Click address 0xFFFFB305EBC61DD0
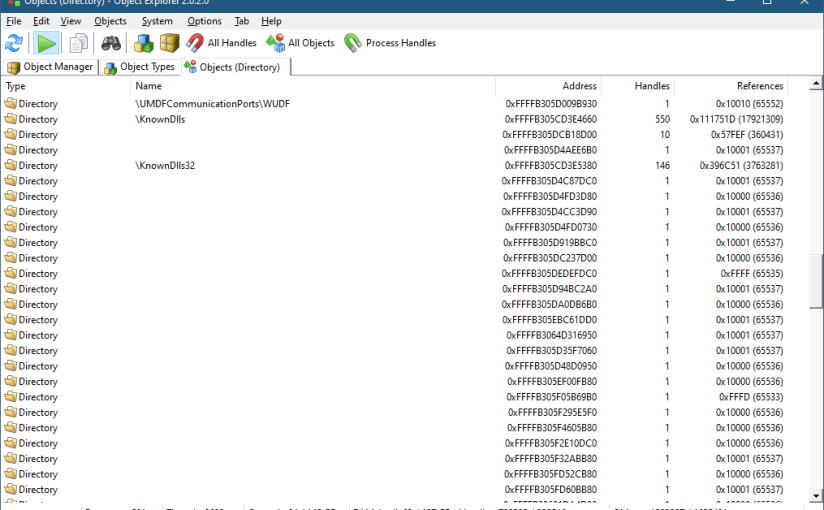This screenshot has width=824, height=510. click(x=549, y=320)
